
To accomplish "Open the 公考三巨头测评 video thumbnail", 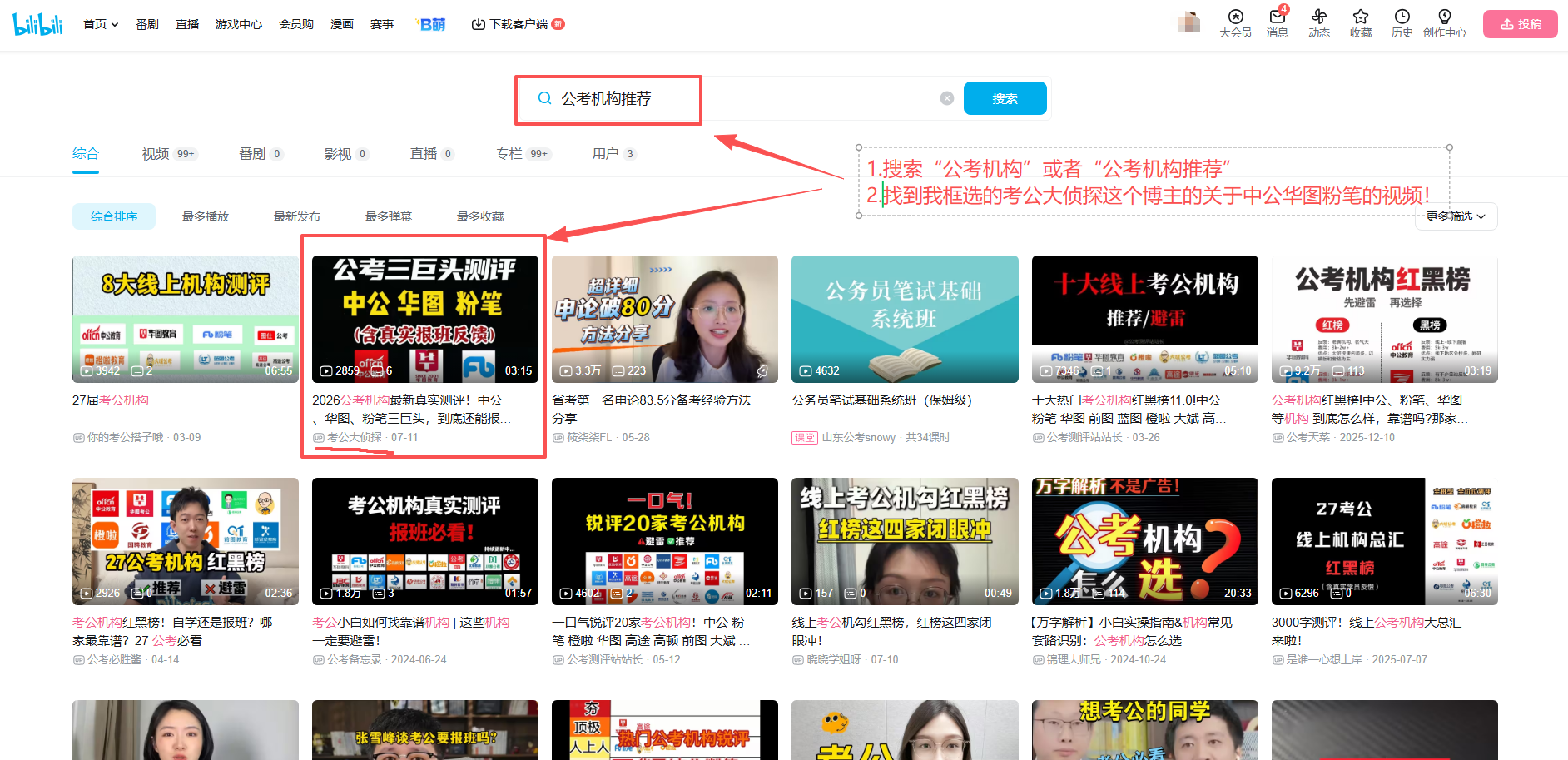I will pyautogui.click(x=425, y=319).
